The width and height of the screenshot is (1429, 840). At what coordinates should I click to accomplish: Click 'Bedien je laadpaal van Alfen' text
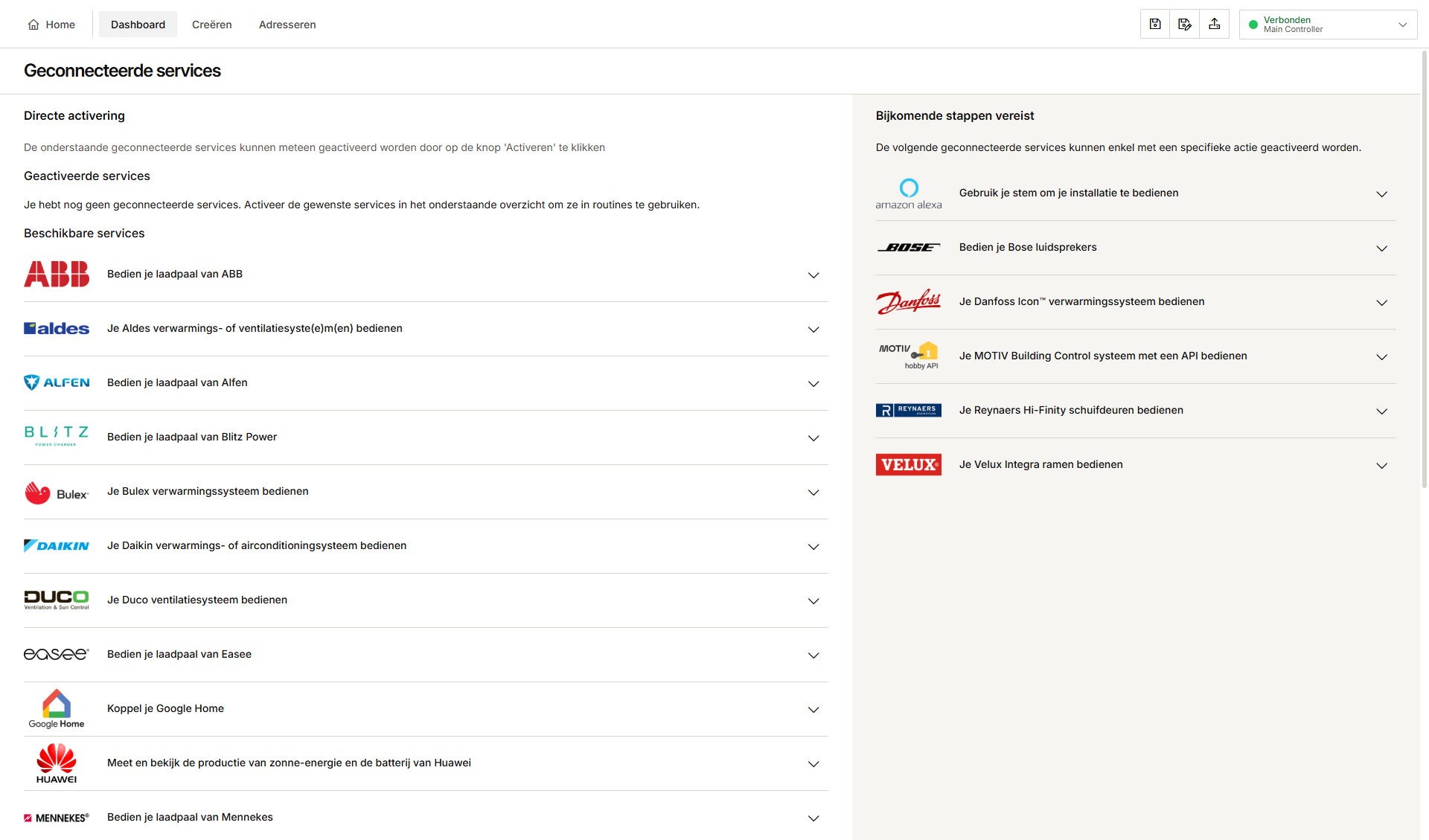pyautogui.click(x=177, y=382)
